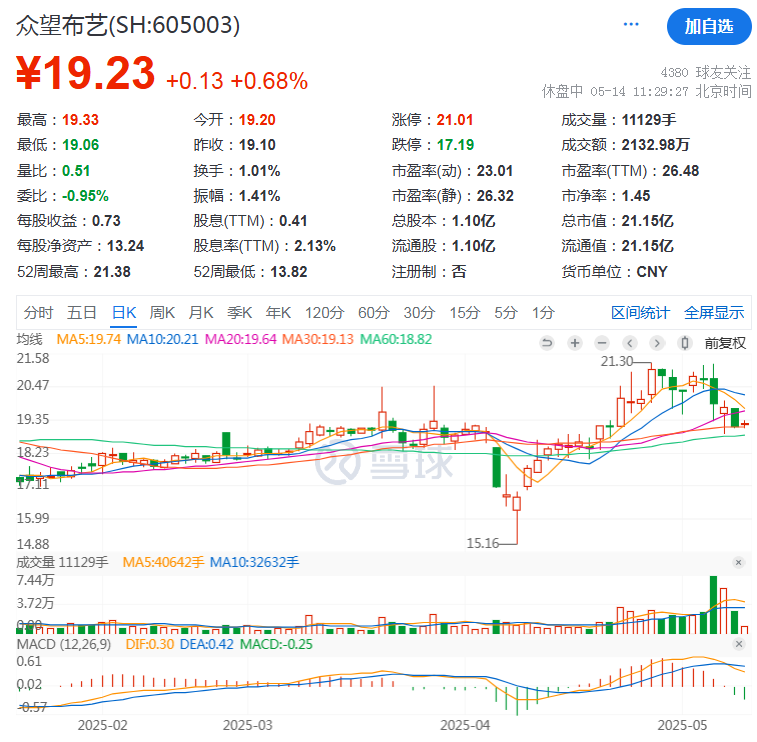757x742 pixels.
Task: Click 4380 球友关注 followers text
Action: 705,72
